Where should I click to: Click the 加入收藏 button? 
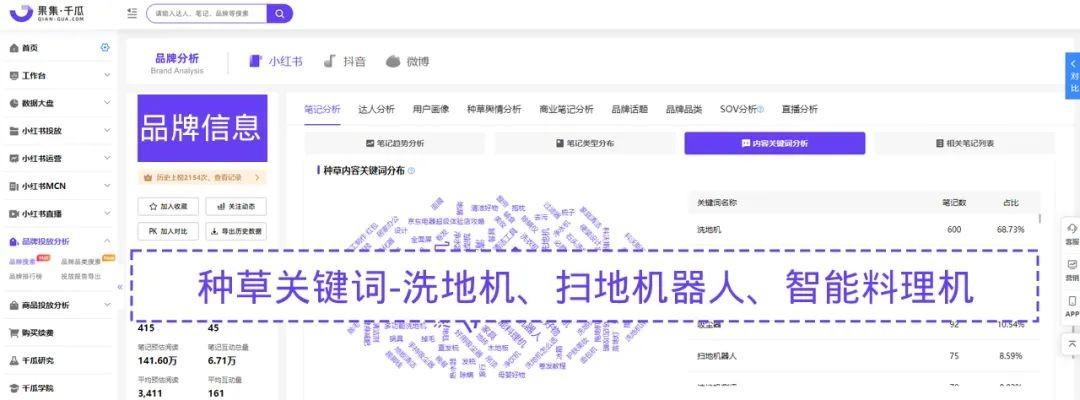pos(168,206)
